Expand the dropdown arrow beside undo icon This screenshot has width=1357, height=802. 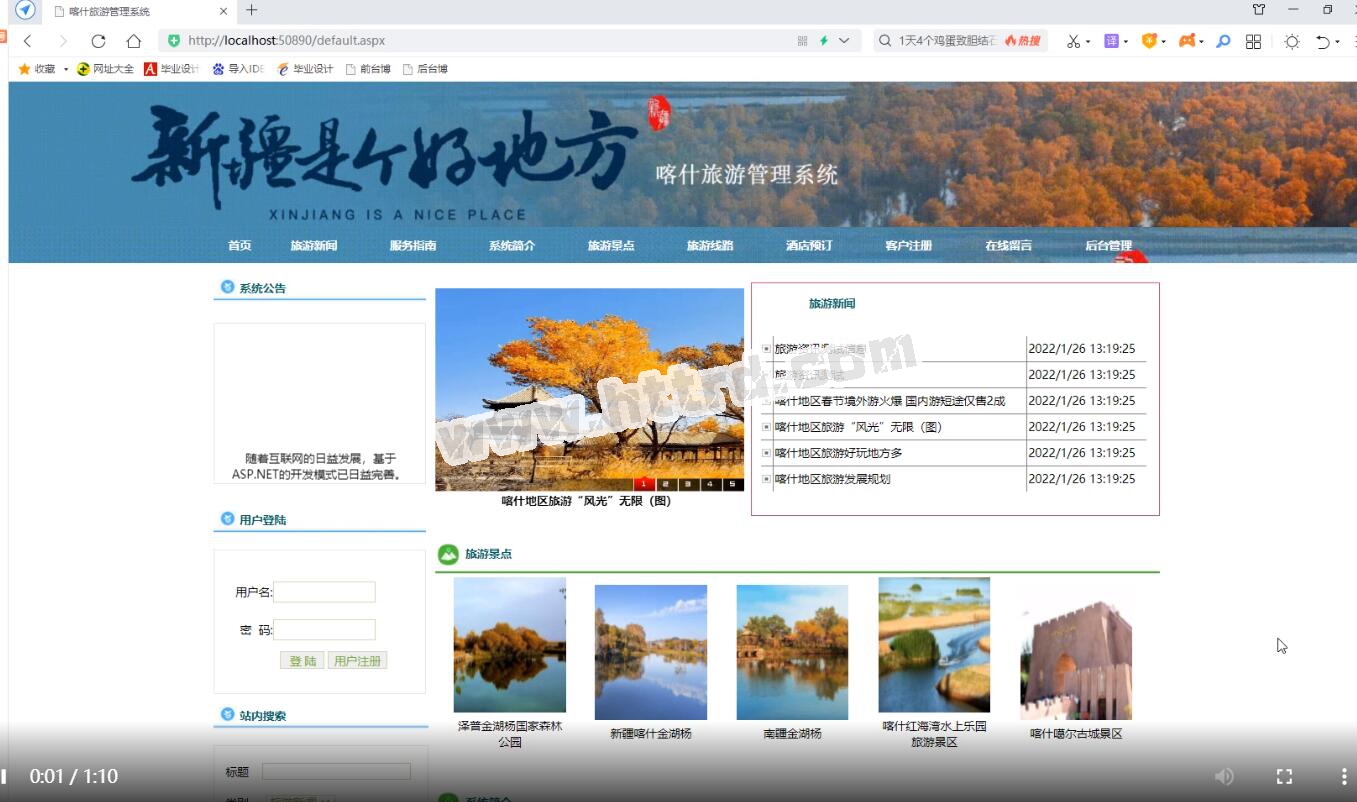1337,42
